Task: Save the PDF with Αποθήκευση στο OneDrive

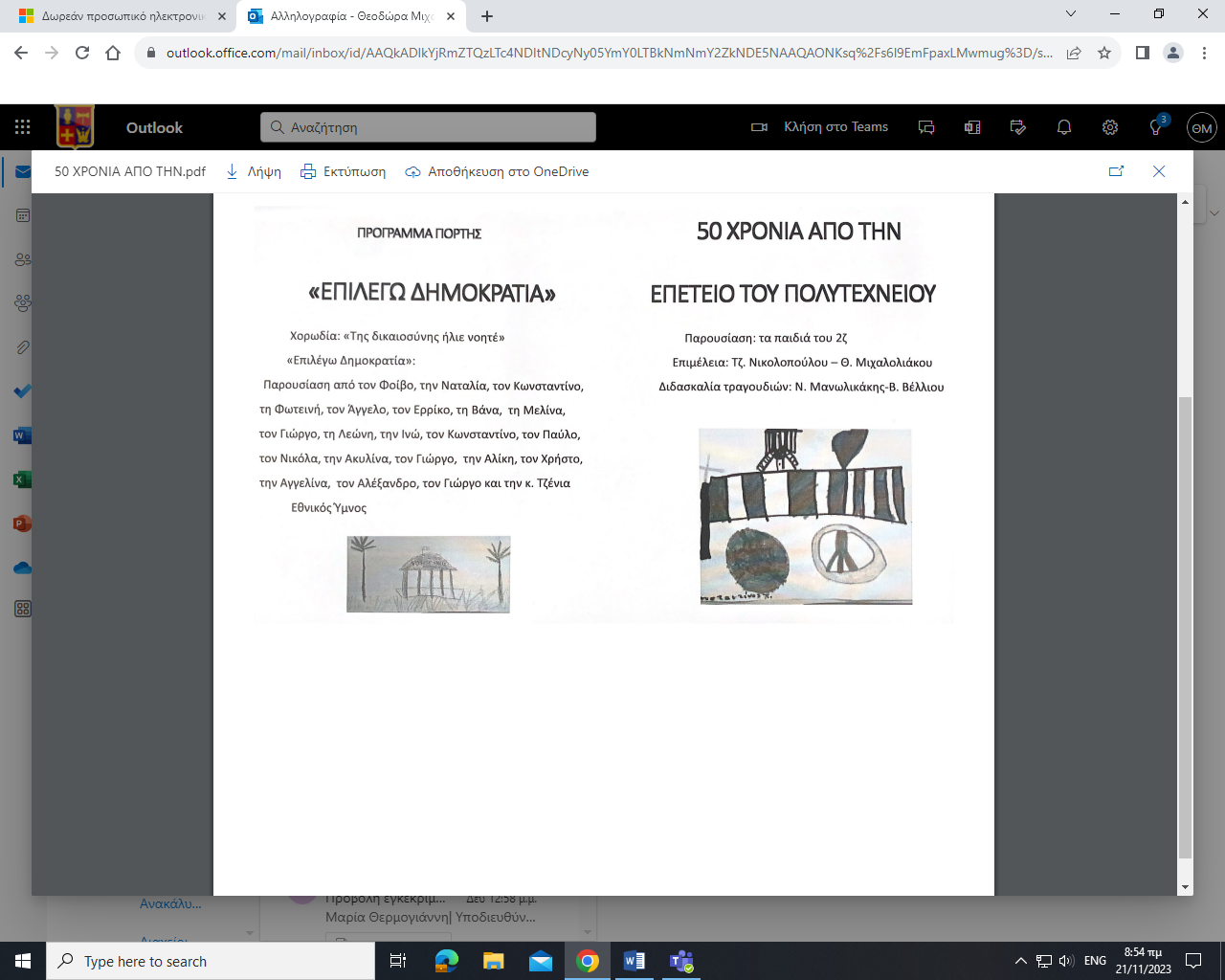Action: point(497,171)
